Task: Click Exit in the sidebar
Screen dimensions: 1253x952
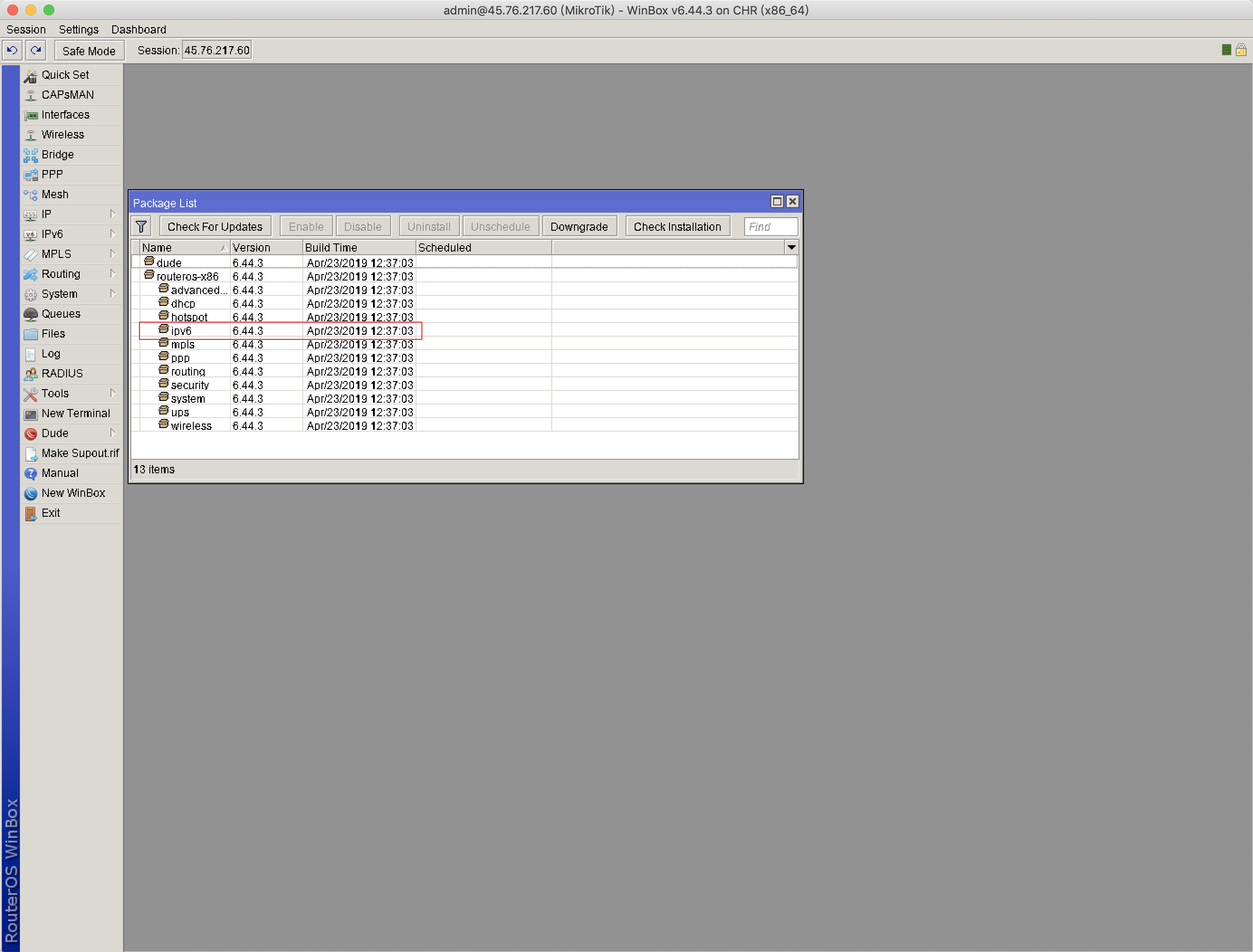Action: pyautogui.click(x=72, y=513)
